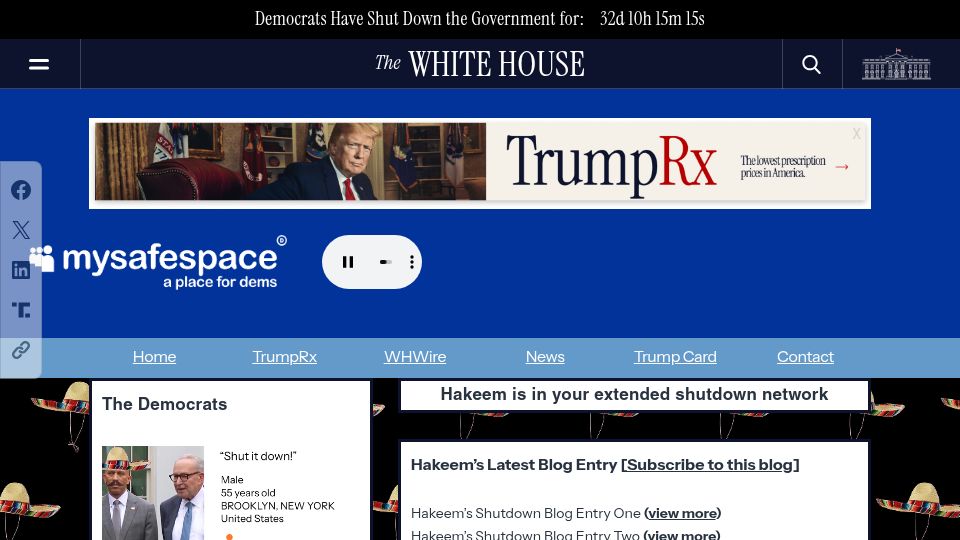Share page on X
This screenshot has height=540, width=960.
tap(21, 230)
